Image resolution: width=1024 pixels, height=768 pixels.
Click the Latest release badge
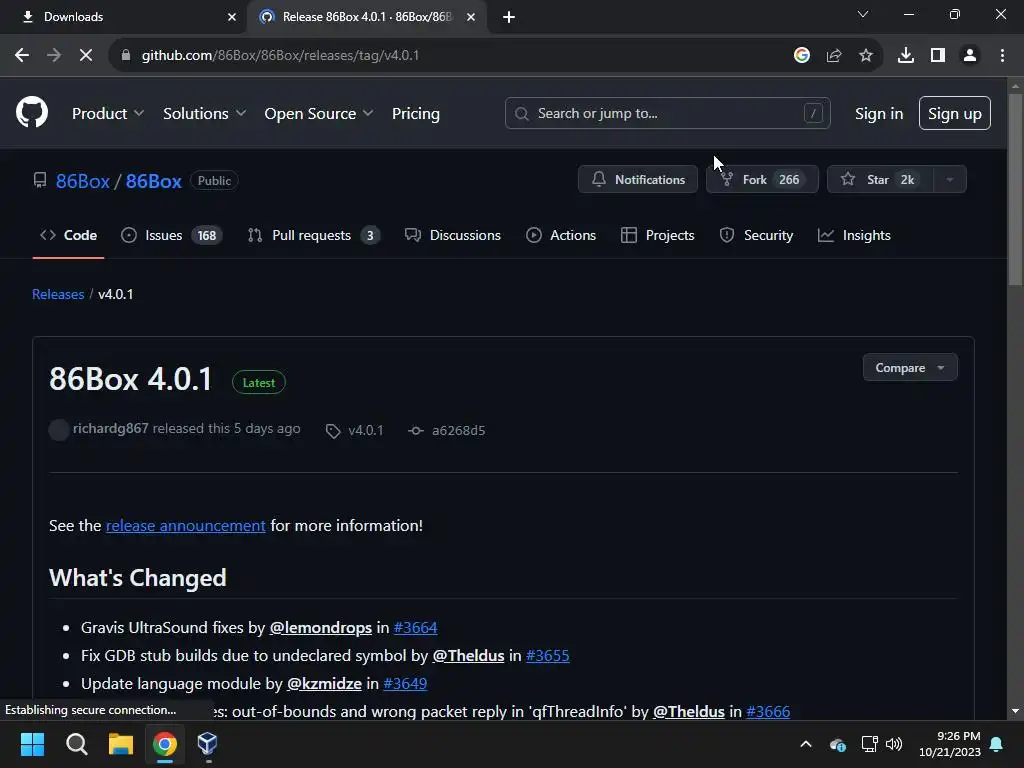(x=259, y=383)
